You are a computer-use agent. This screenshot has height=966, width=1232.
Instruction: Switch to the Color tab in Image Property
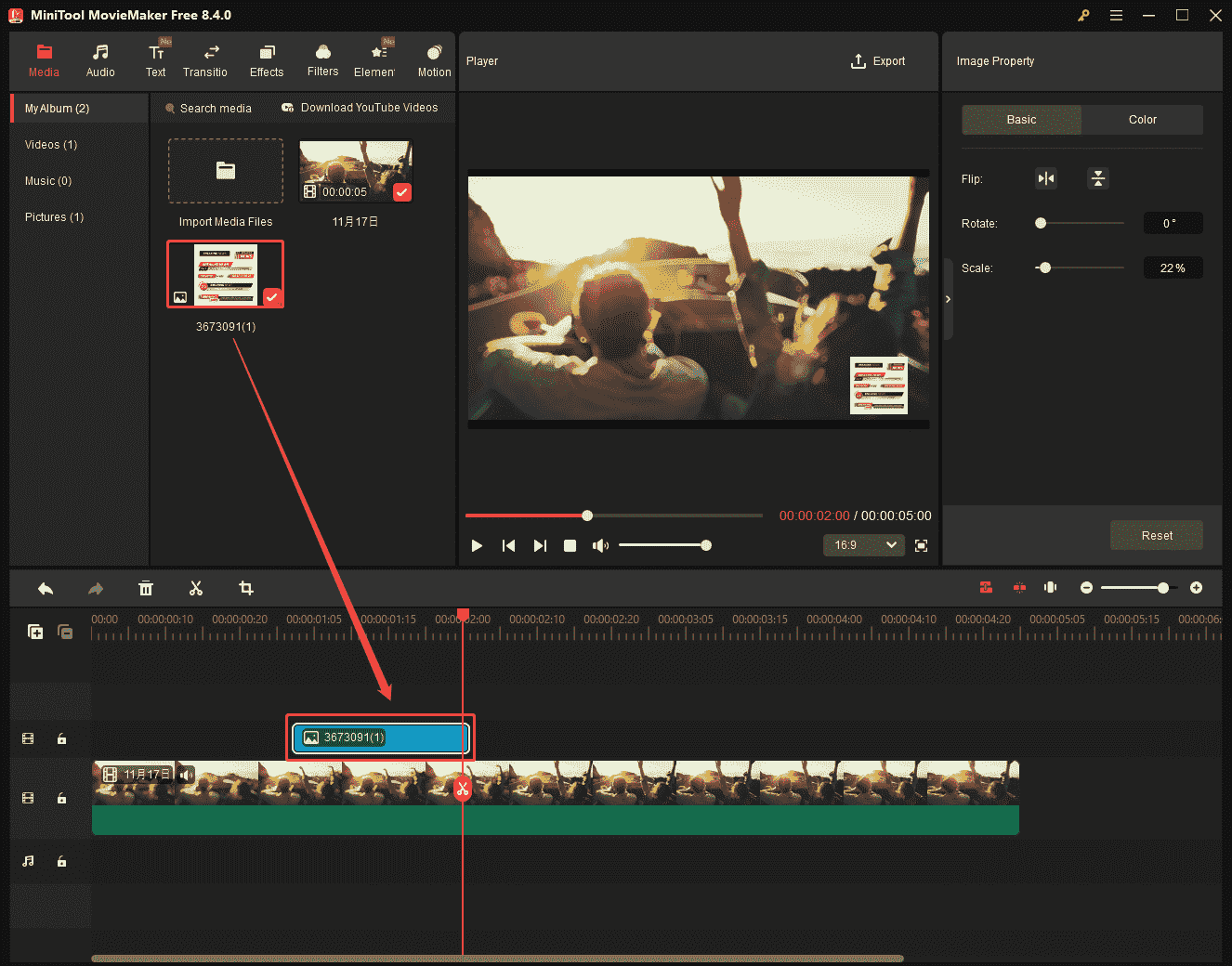click(x=1142, y=119)
